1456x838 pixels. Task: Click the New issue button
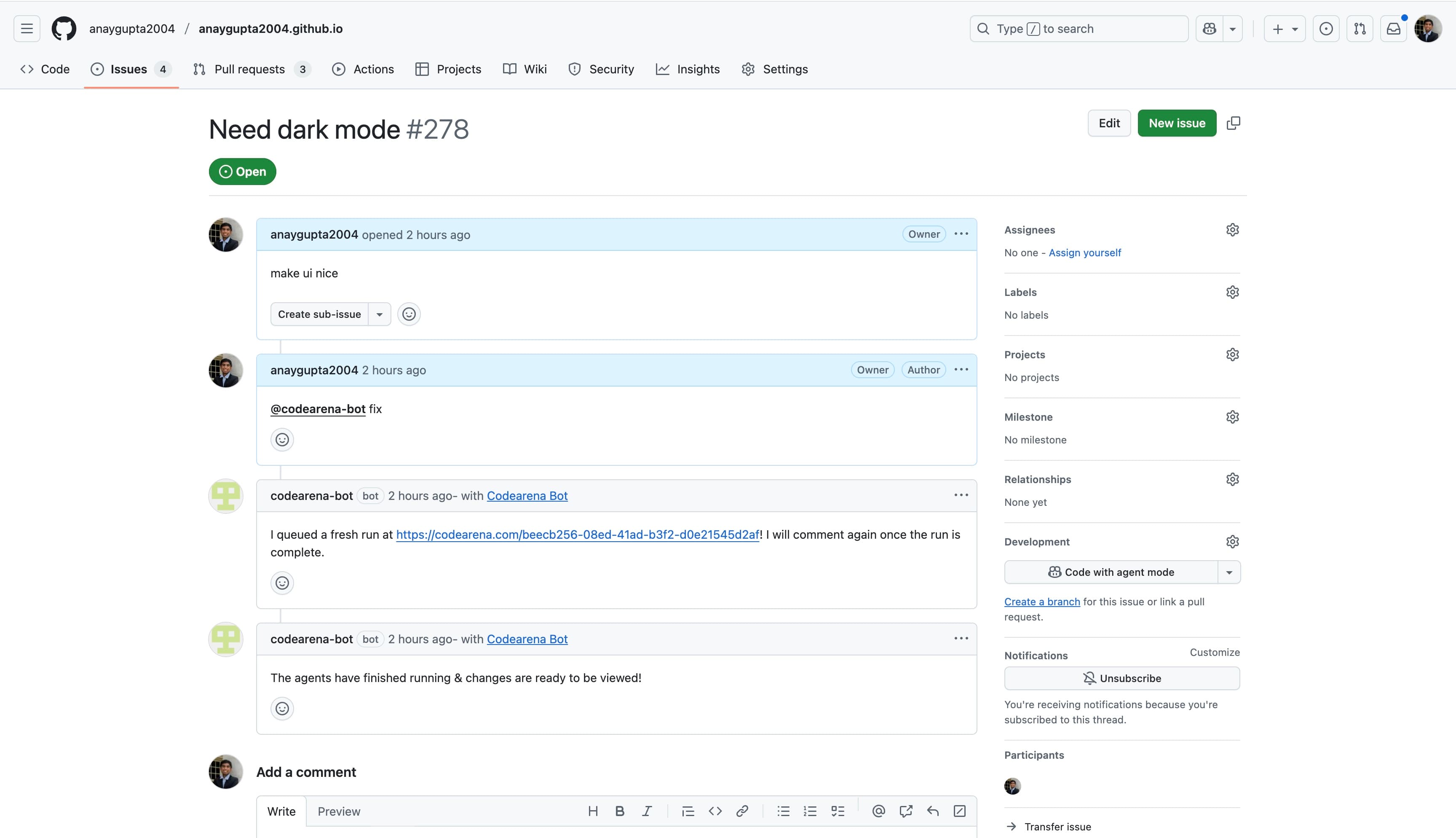[x=1177, y=123]
